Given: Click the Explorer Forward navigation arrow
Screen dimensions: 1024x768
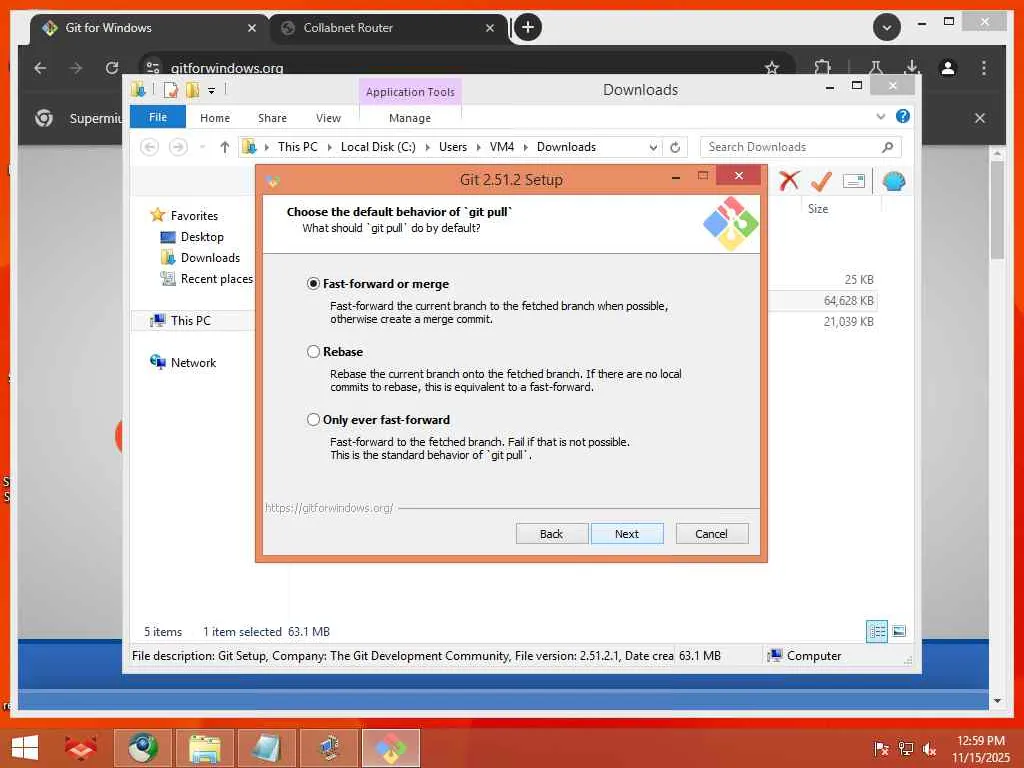Looking at the screenshot, I should tap(178, 147).
